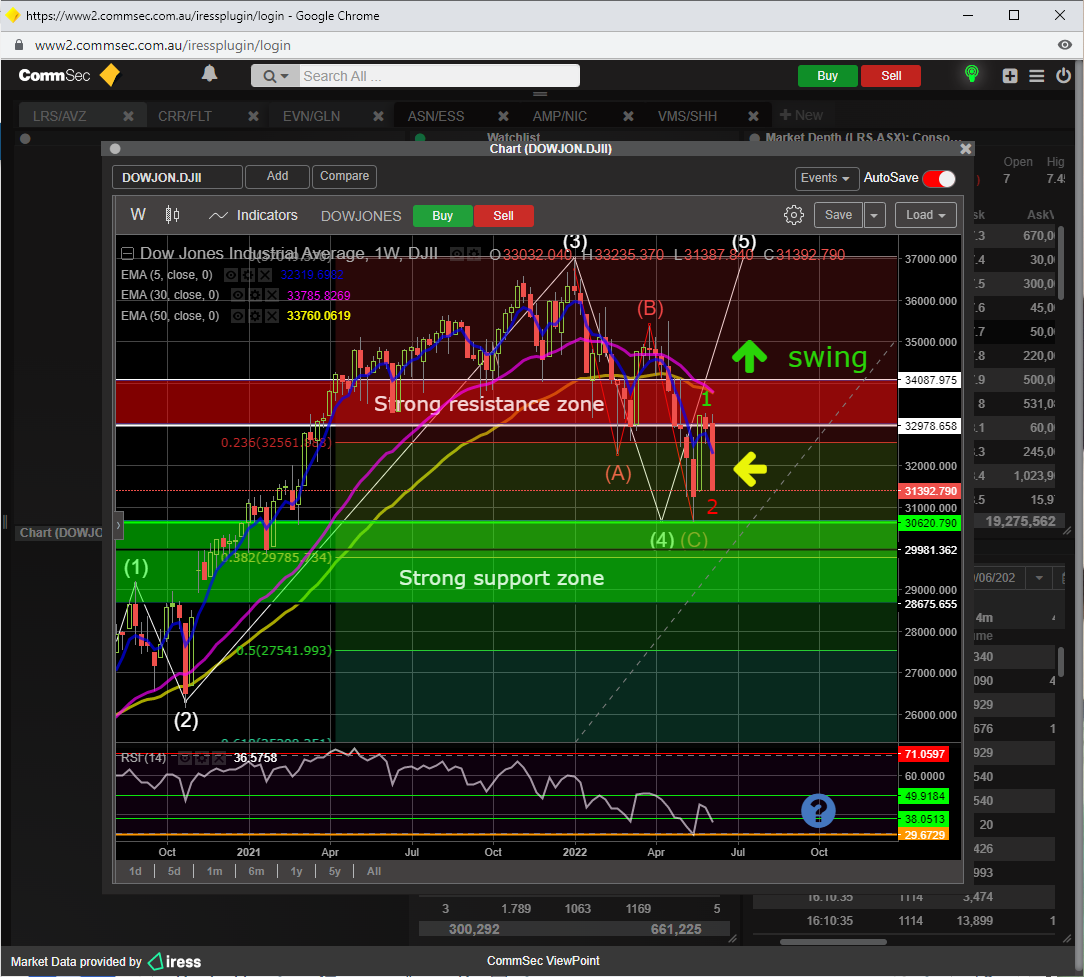This screenshot has width=1084, height=977.
Task: Select the 6m time range
Action: click(256, 871)
